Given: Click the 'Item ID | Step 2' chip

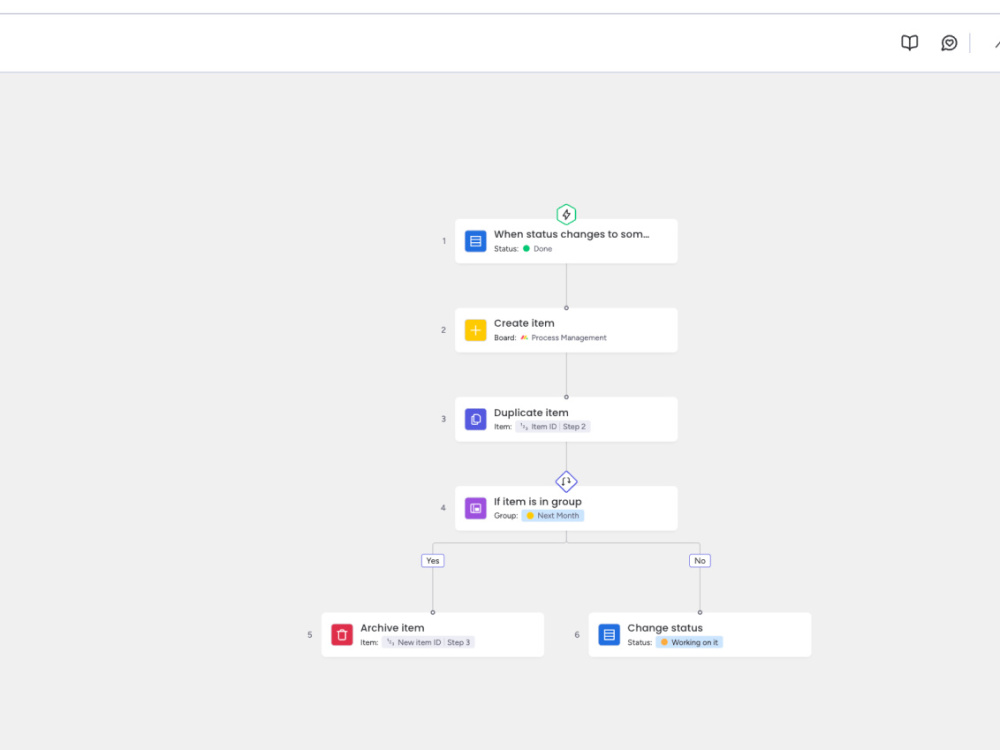Looking at the screenshot, I should tap(552, 427).
